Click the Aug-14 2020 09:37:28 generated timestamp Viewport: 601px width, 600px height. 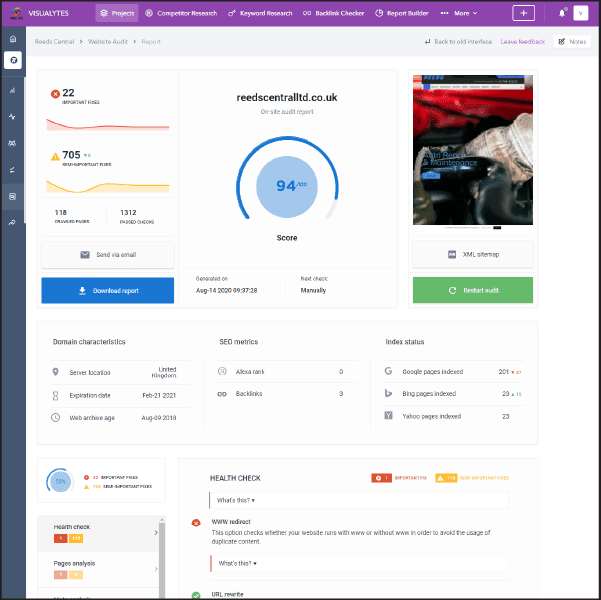[x=227, y=290]
